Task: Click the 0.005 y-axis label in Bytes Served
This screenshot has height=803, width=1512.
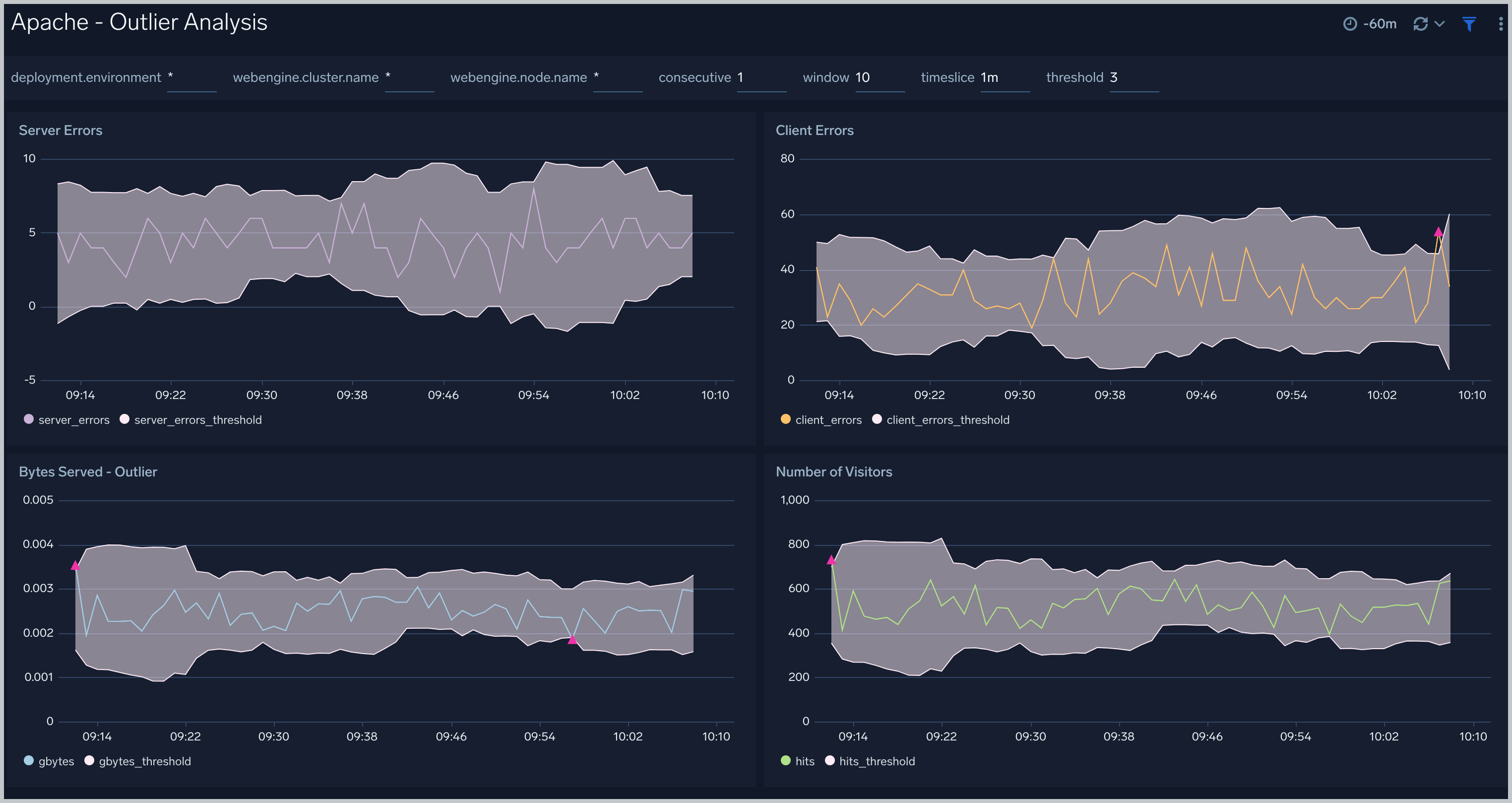Action: (x=38, y=500)
